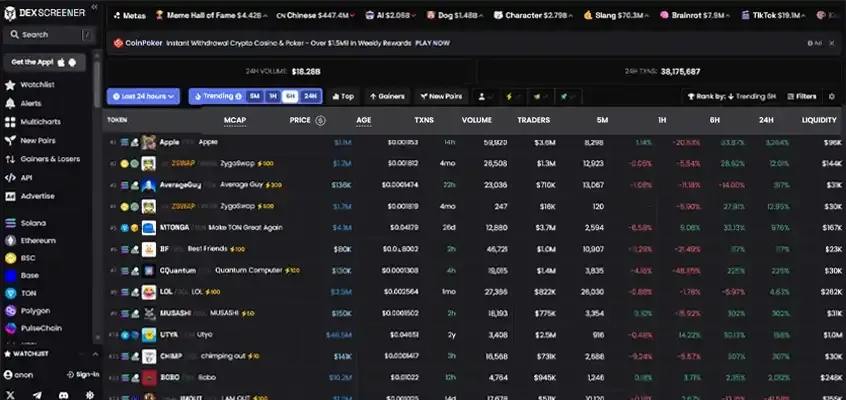
Task: Click PLAY NOW in CoinPoker ad
Action: [432, 43]
